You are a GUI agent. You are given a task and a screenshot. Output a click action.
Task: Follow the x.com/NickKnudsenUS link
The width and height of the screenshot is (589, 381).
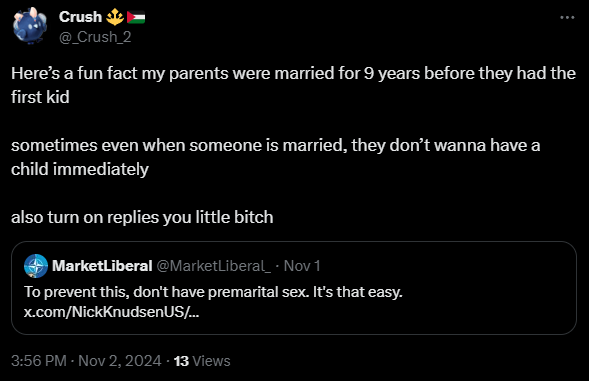[x=112, y=311]
